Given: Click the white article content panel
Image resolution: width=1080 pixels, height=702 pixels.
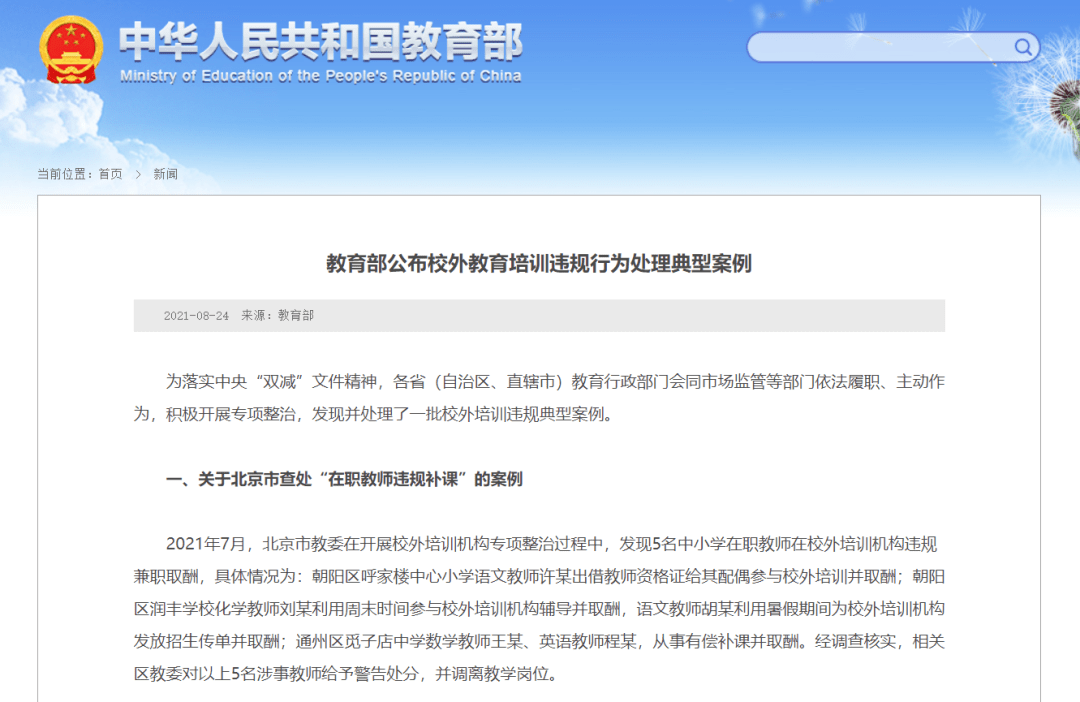Looking at the screenshot, I should tap(540, 440).
